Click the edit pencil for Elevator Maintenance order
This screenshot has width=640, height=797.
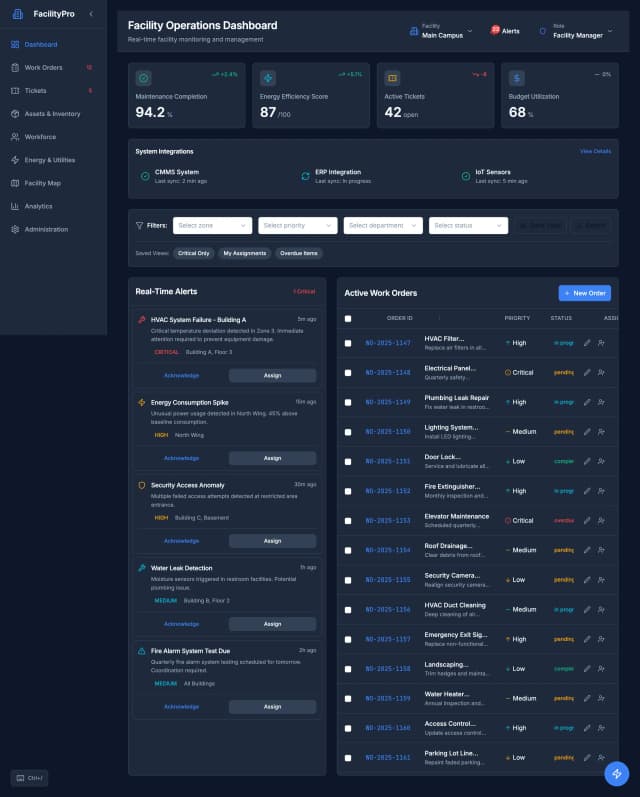point(587,521)
